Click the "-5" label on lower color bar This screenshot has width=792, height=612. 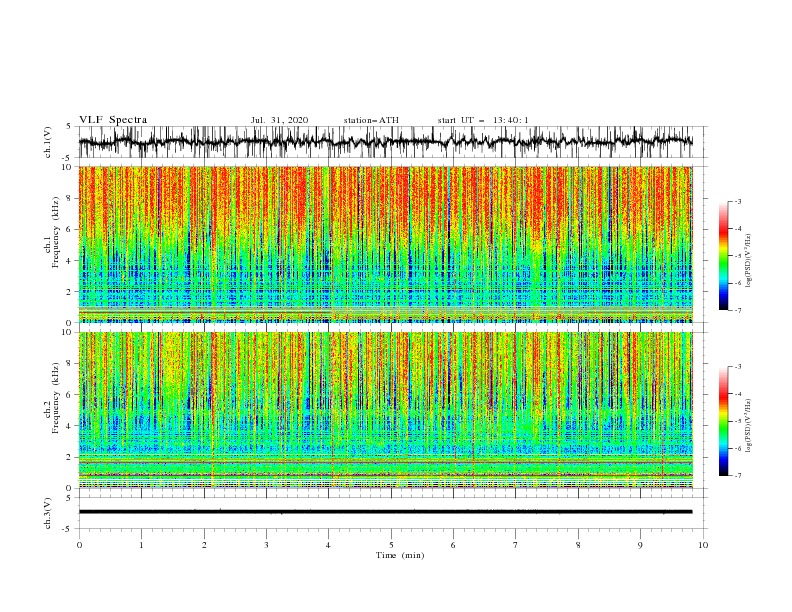pyautogui.click(x=738, y=421)
